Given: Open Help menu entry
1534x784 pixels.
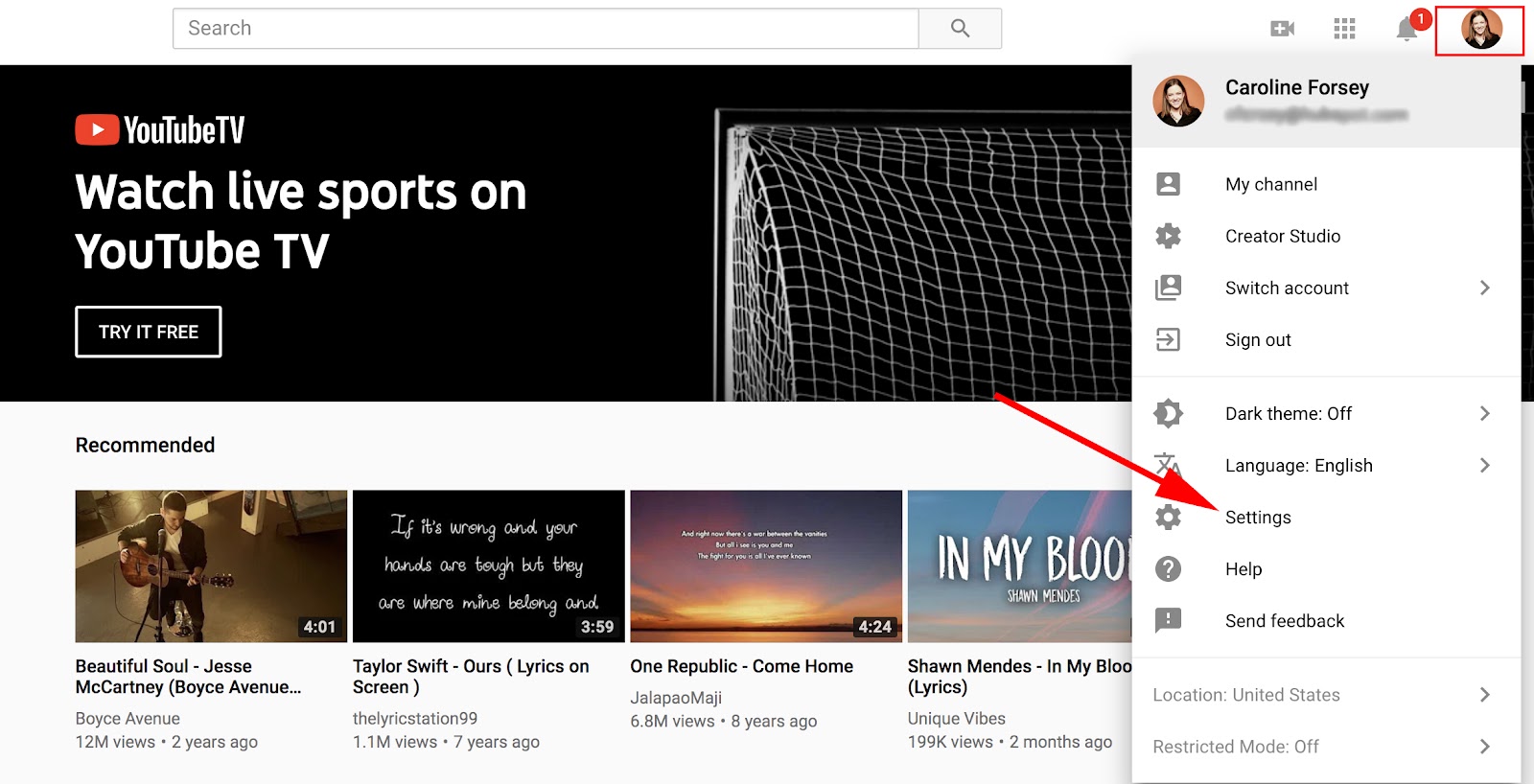Looking at the screenshot, I should click(1326, 569).
